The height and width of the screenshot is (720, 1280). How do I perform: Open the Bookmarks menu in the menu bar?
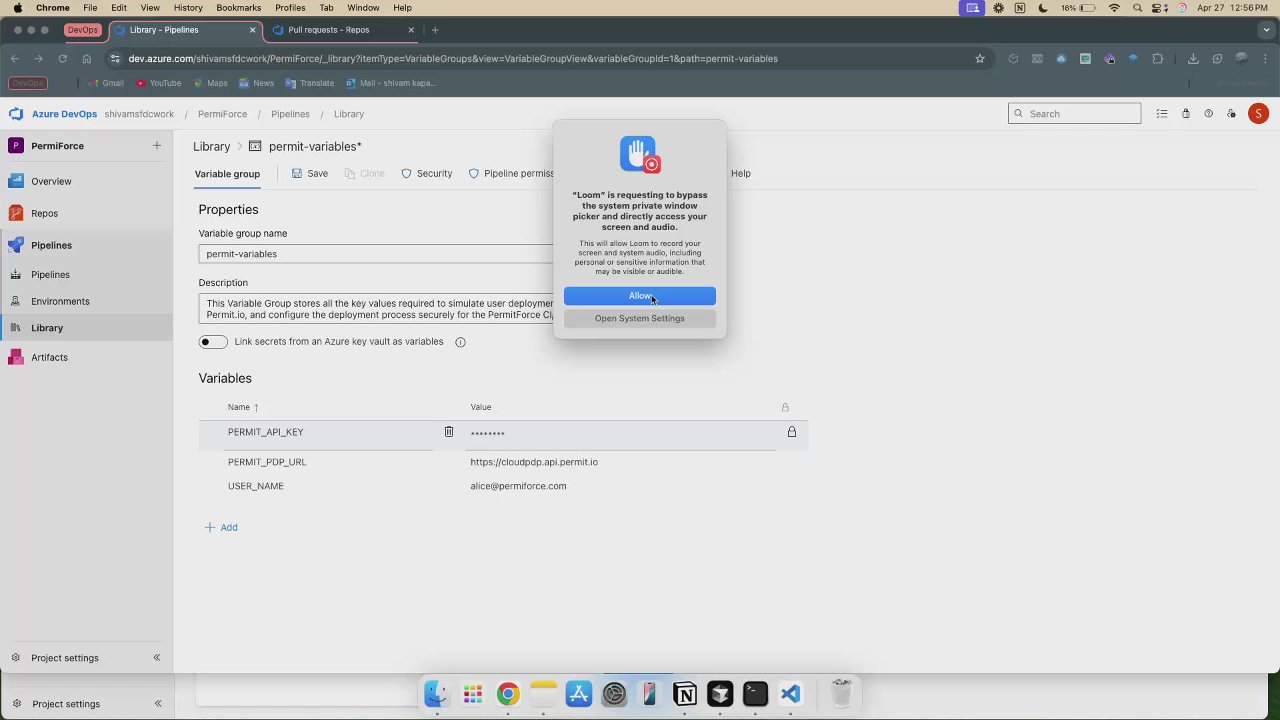(238, 8)
